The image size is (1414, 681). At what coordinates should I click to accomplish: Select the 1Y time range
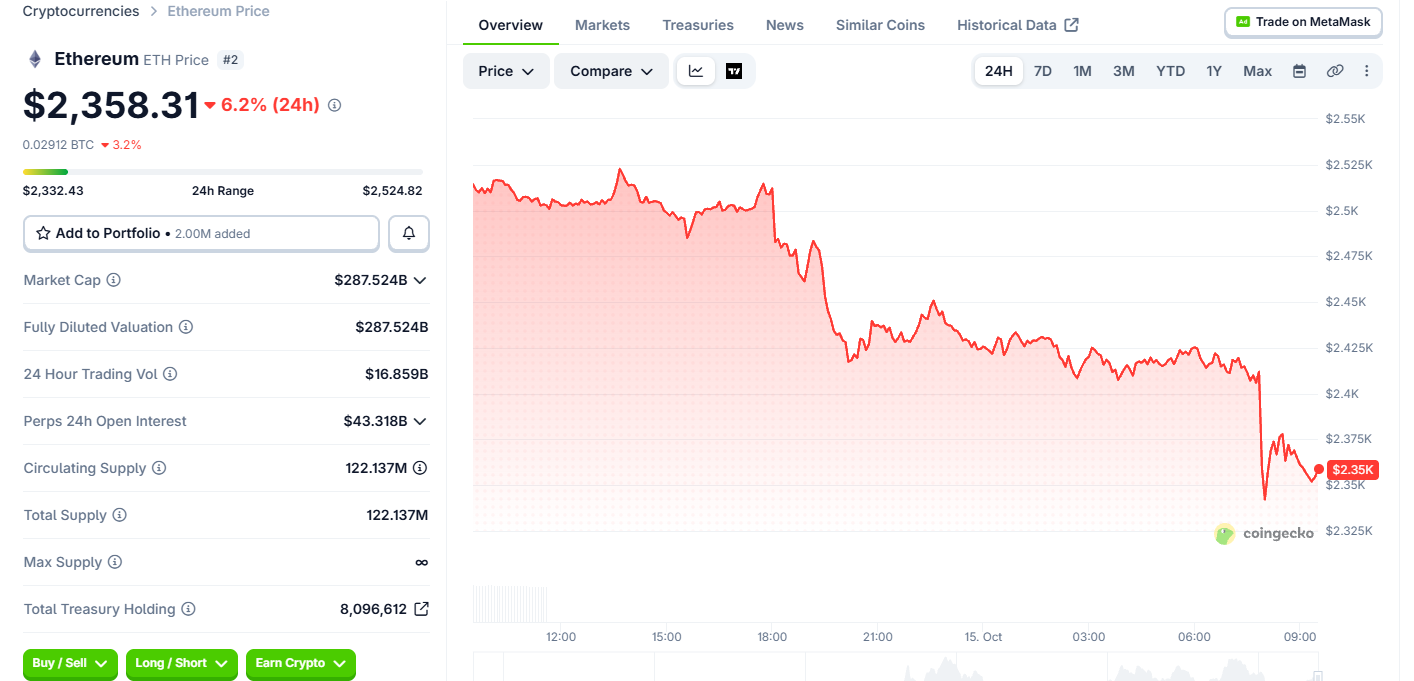coord(1214,71)
